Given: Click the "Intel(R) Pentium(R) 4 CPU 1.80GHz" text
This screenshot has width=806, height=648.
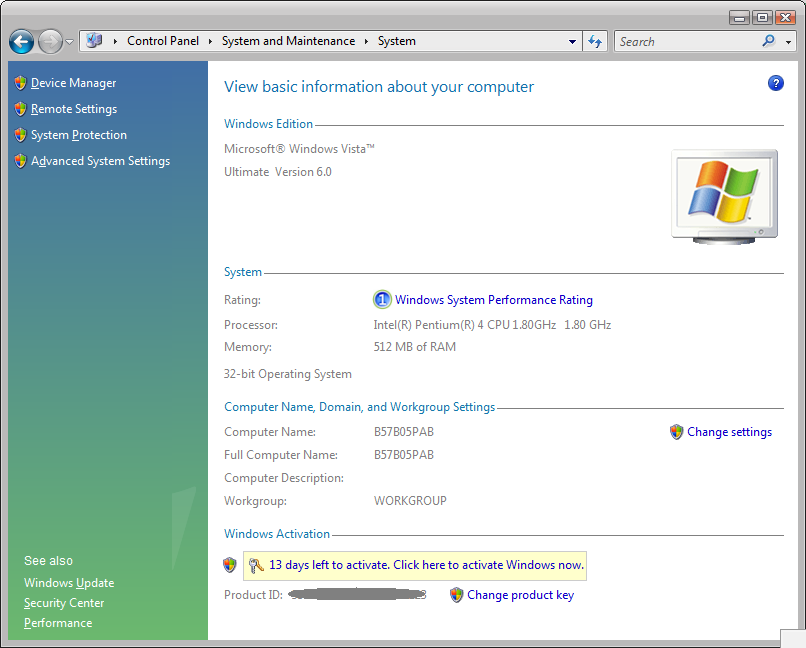Looking at the screenshot, I should pyautogui.click(x=465, y=325).
